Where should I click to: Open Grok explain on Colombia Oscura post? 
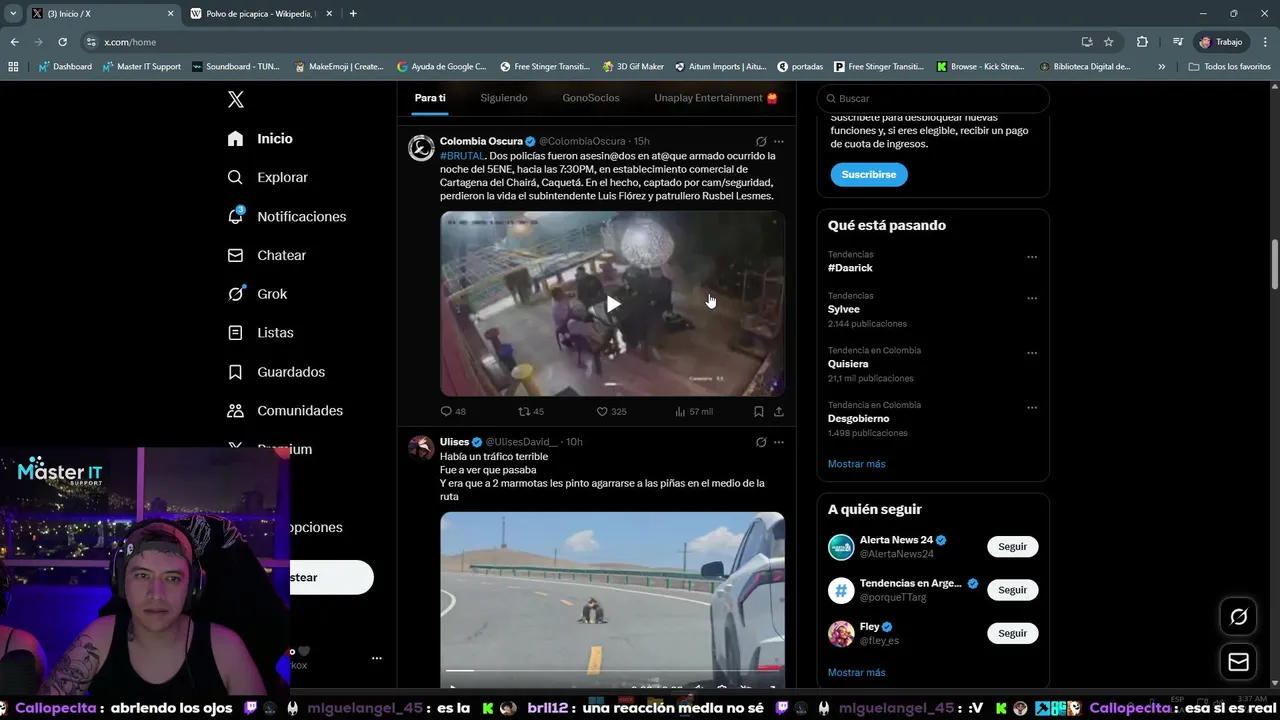click(761, 142)
